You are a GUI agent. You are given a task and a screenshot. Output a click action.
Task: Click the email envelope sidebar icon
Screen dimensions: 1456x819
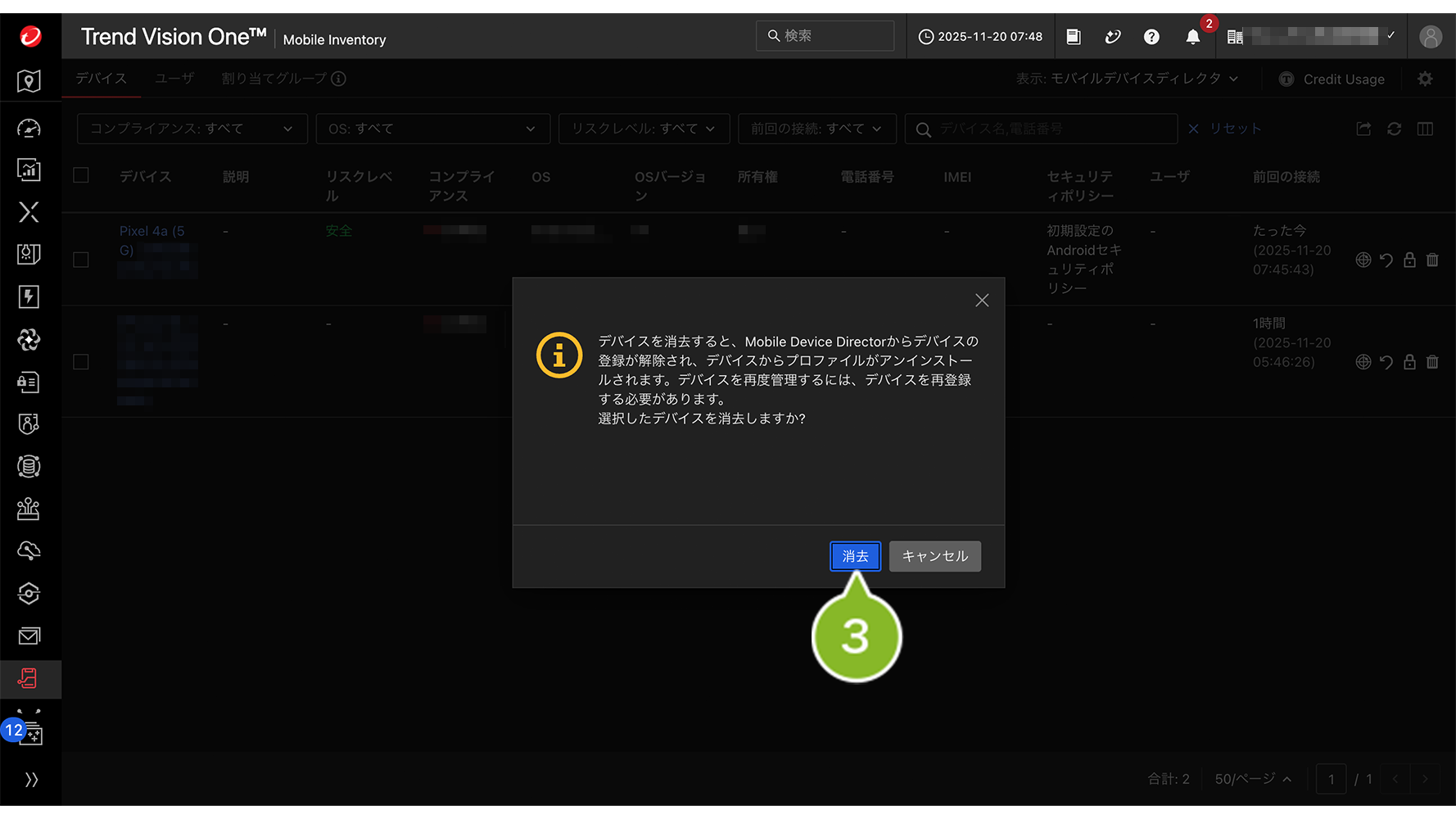click(x=29, y=636)
